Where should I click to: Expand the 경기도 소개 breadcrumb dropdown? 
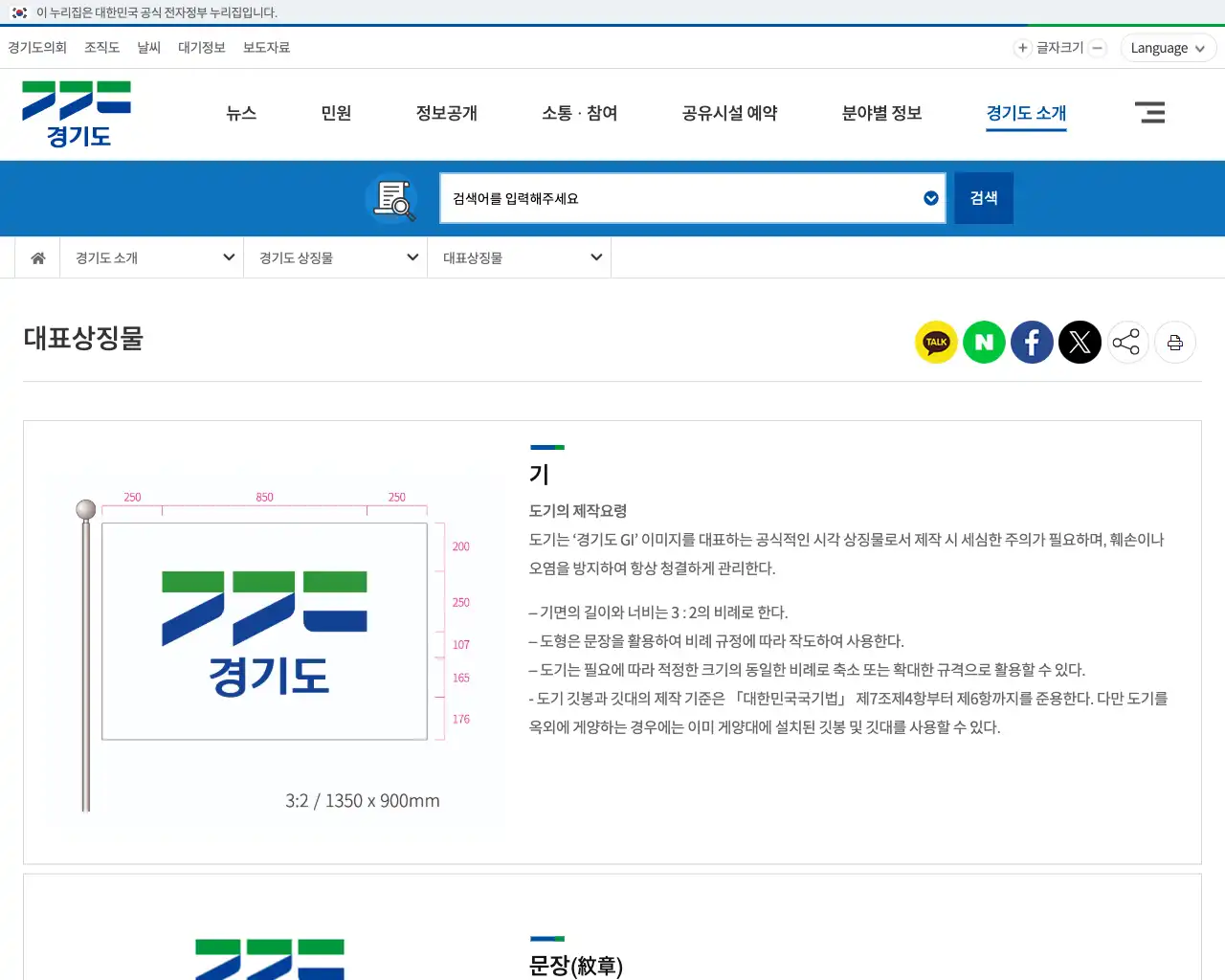click(152, 257)
